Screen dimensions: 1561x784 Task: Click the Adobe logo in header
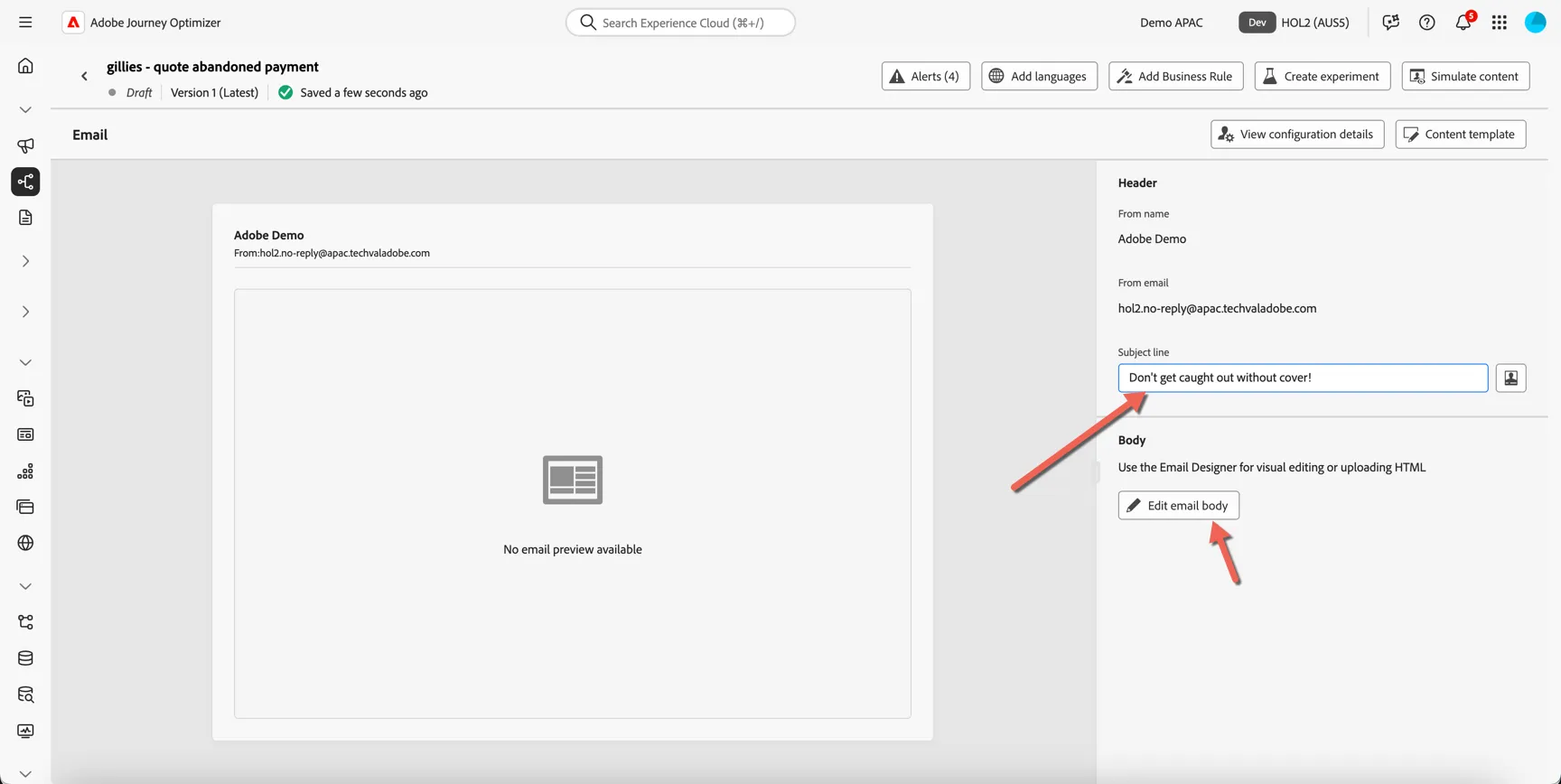click(73, 23)
